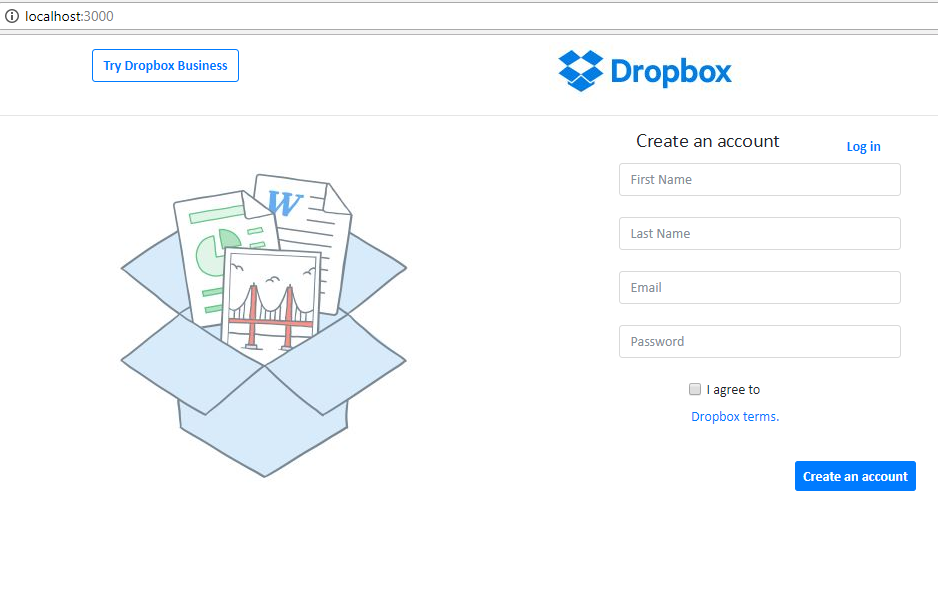Click the localhost:3000 address bar URL
This screenshot has width=938, height=603.
pos(69,16)
